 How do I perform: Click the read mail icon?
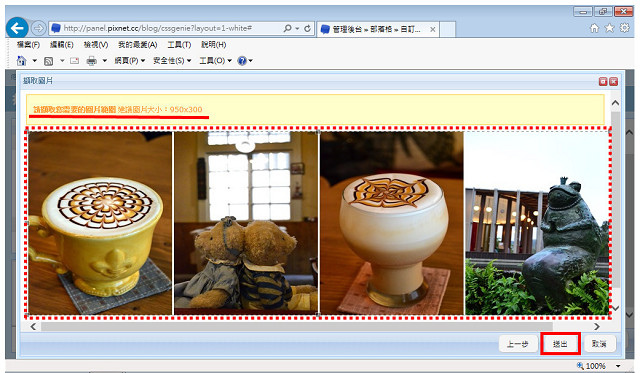tap(74, 61)
